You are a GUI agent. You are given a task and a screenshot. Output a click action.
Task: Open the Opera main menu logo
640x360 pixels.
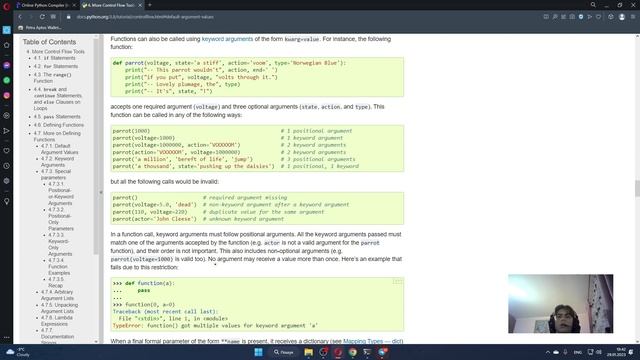pos(7,6)
